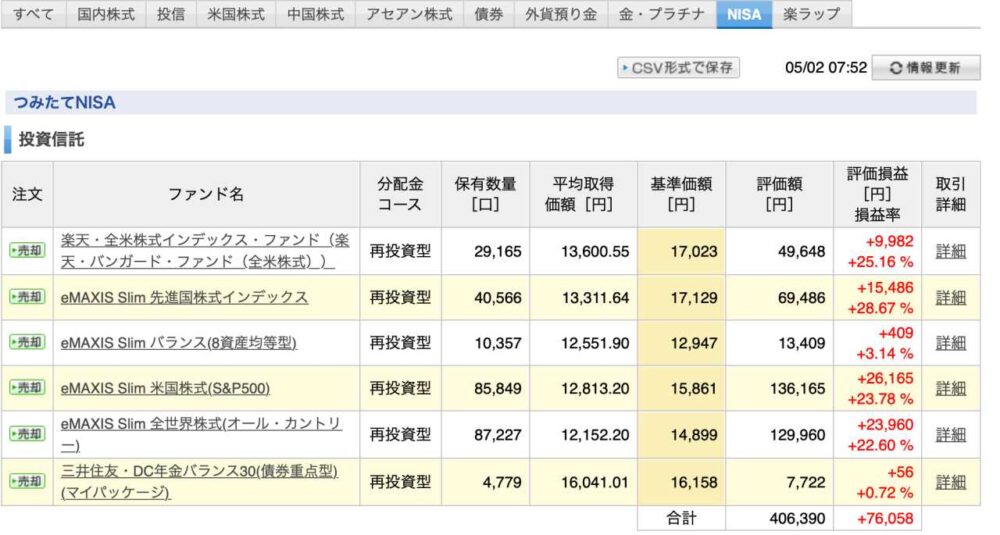The width and height of the screenshot is (1000, 535).
Task: Click timestamp 05/02 07:52
Action: [x=826, y=68]
